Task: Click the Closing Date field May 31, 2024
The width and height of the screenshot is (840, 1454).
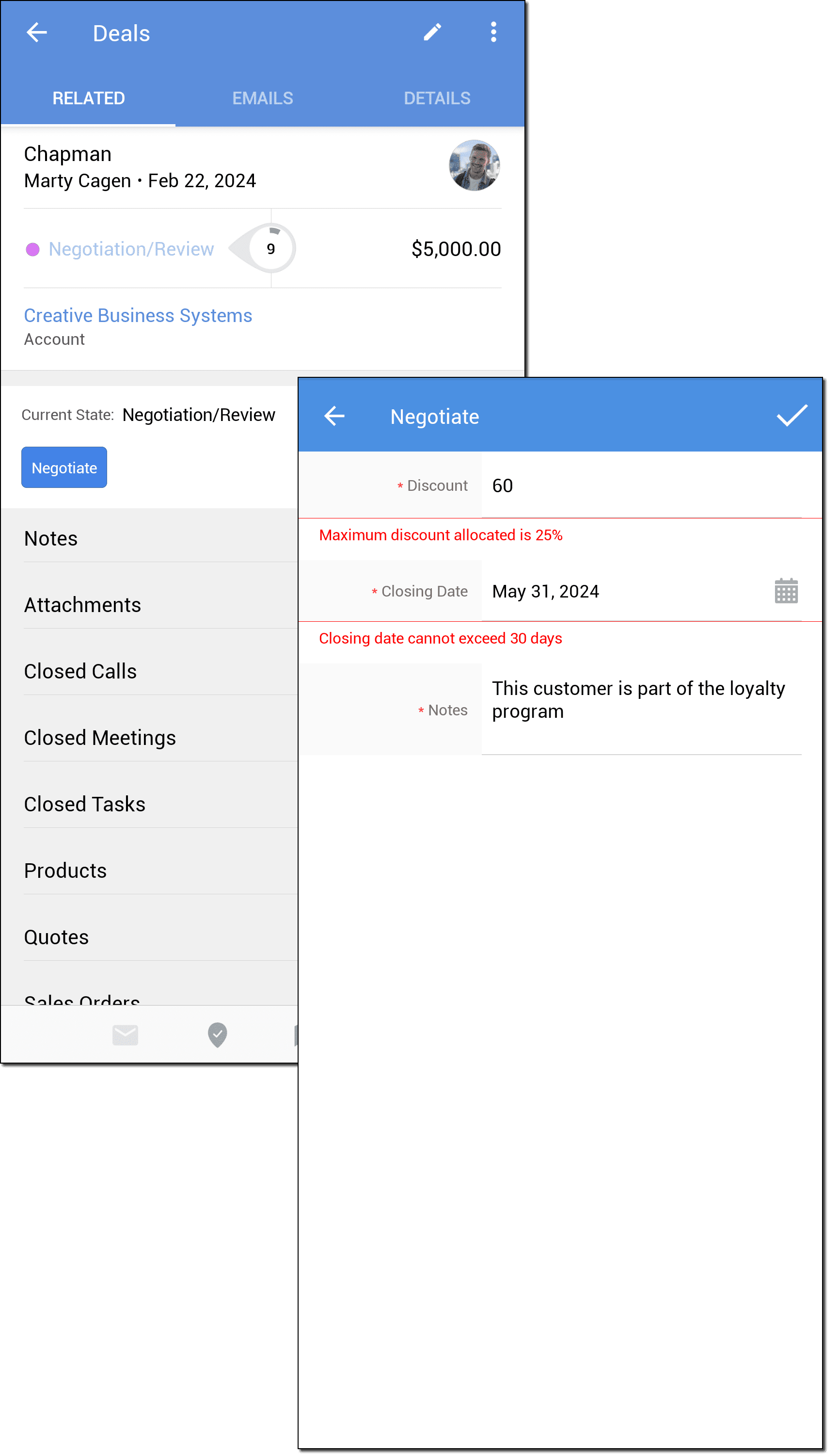Action: pos(623,591)
